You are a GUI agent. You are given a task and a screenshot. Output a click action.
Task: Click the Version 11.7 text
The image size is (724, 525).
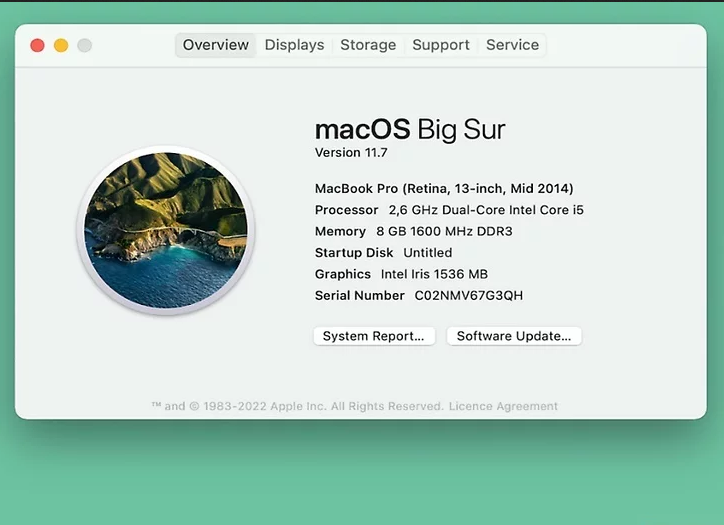coord(351,153)
